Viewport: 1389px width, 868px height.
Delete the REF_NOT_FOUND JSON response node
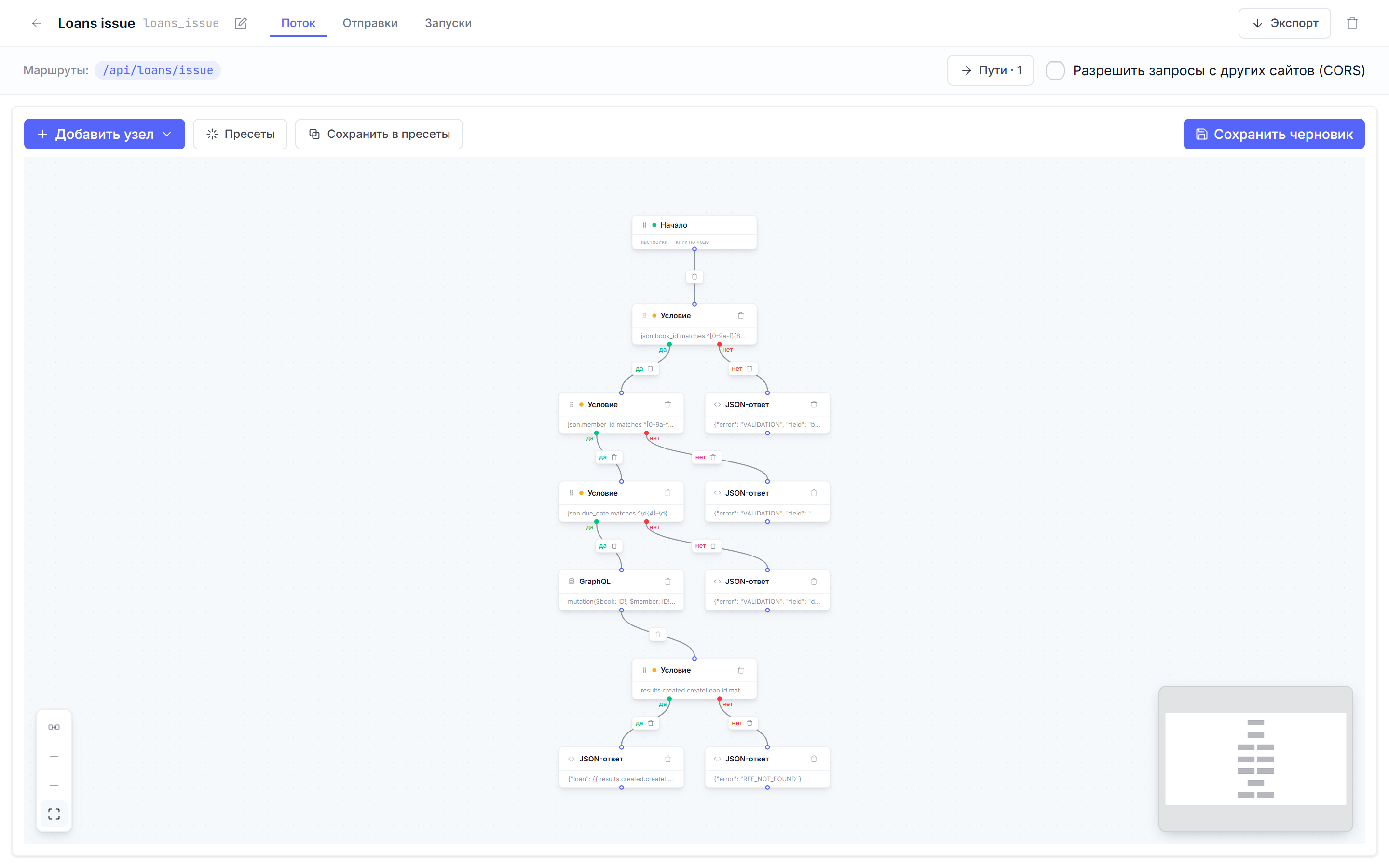[x=814, y=759]
